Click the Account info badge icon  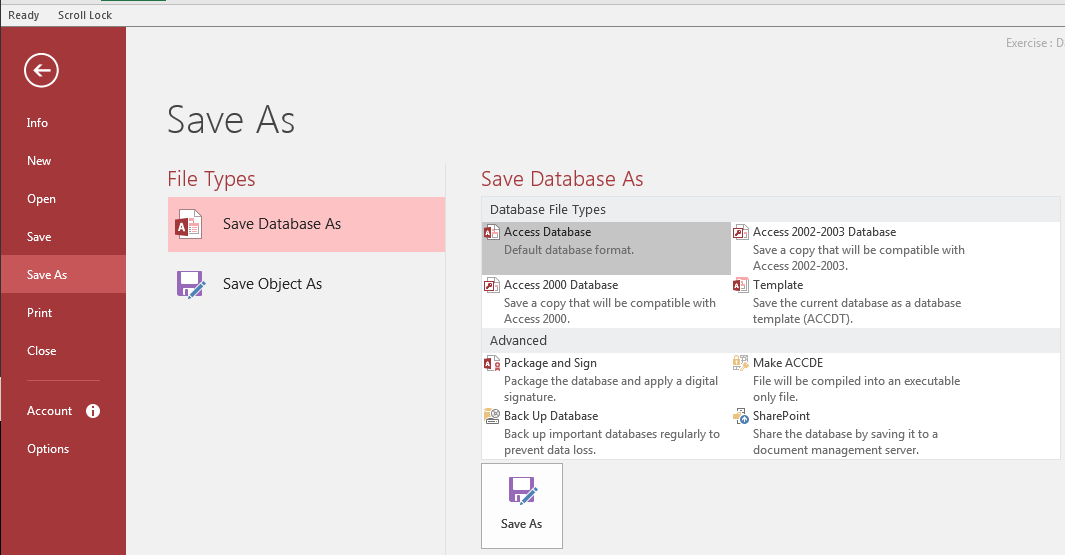93,411
